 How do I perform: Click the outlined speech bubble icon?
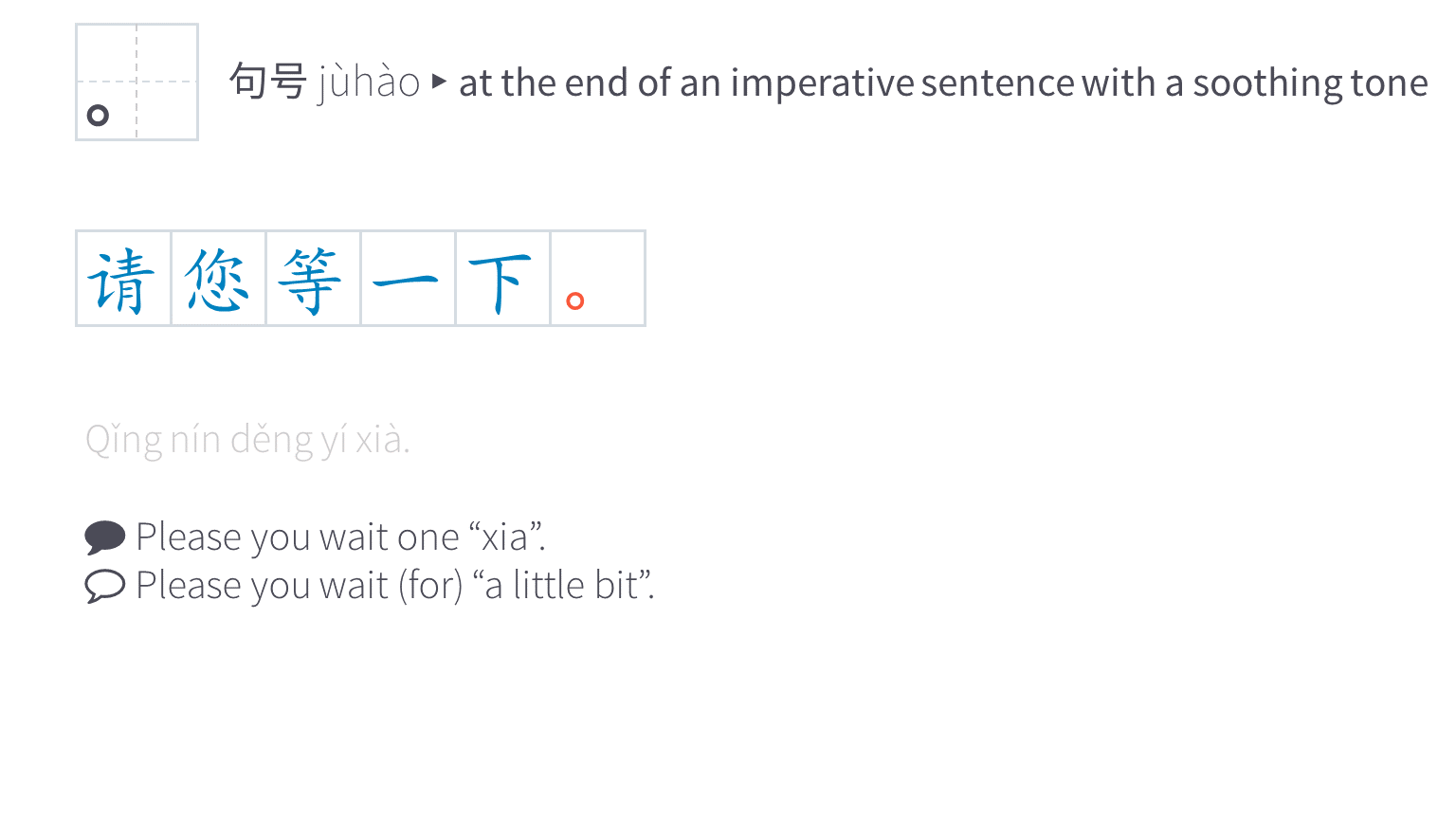coord(104,586)
